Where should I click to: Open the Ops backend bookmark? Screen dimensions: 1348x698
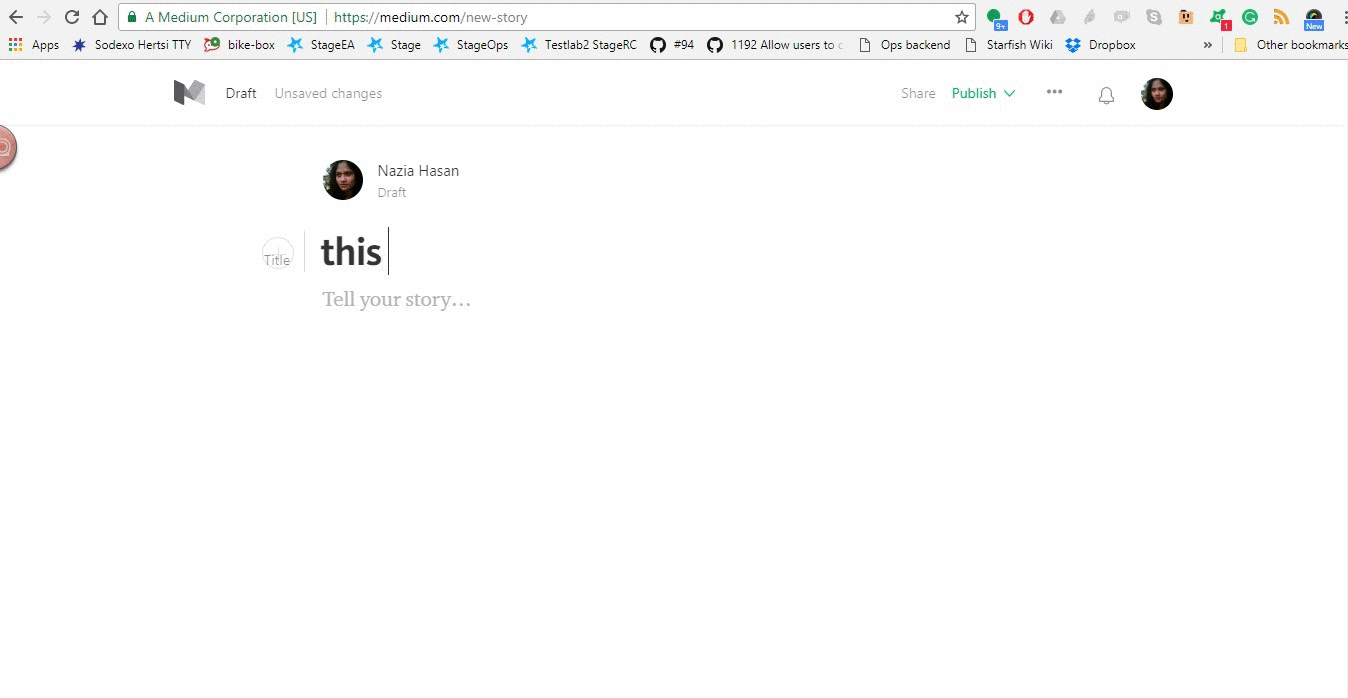[x=904, y=45]
